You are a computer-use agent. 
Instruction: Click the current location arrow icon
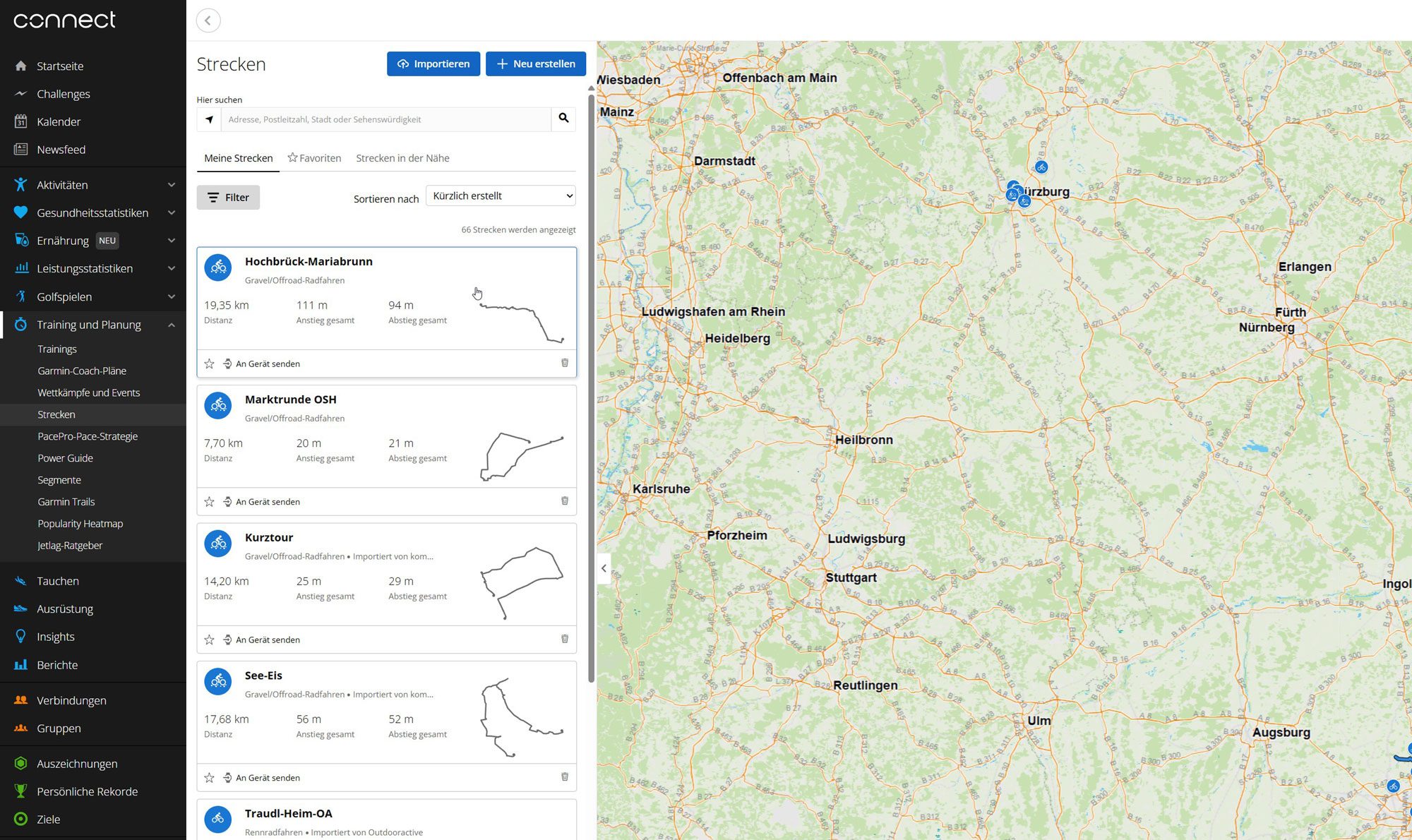(x=209, y=119)
